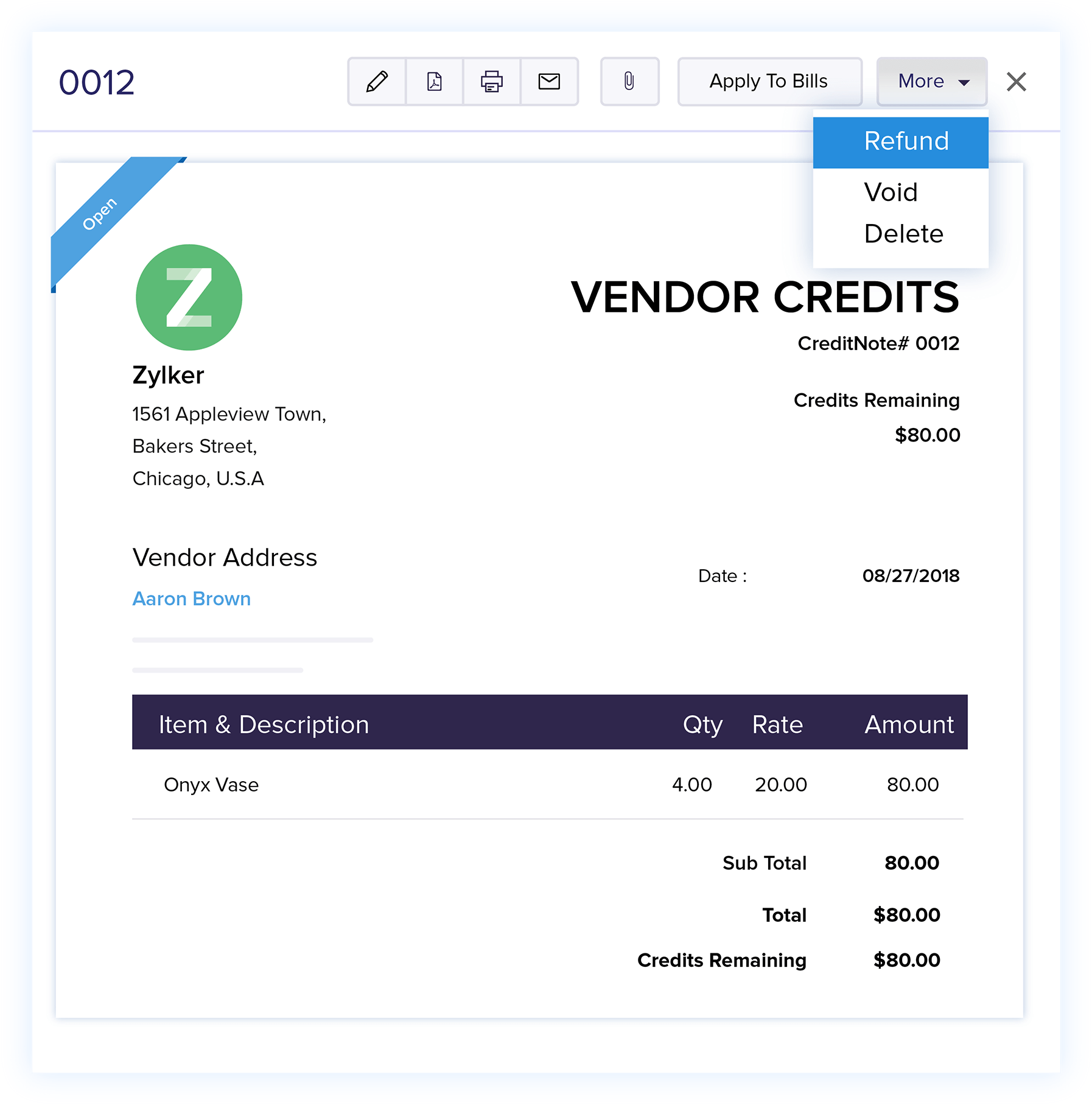Click the Vendor Address heading
This screenshot has width=1092, height=1105.
[x=225, y=557]
